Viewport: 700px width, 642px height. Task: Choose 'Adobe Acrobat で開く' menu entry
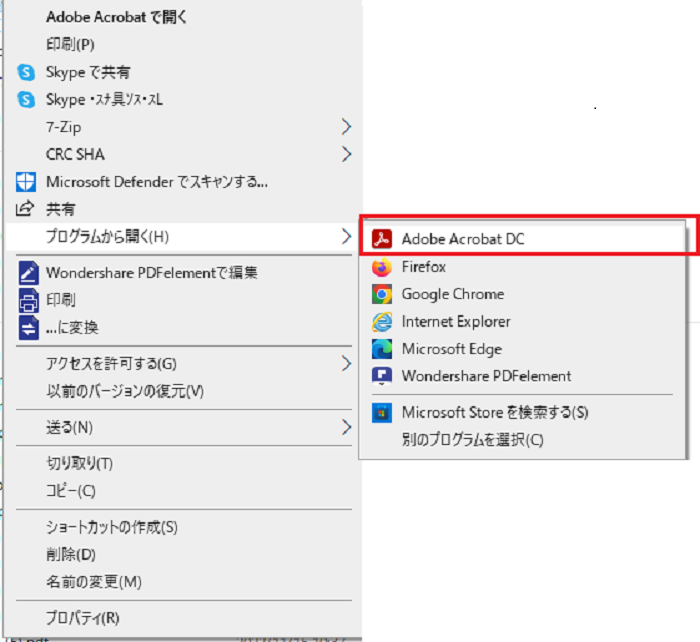(x=116, y=17)
